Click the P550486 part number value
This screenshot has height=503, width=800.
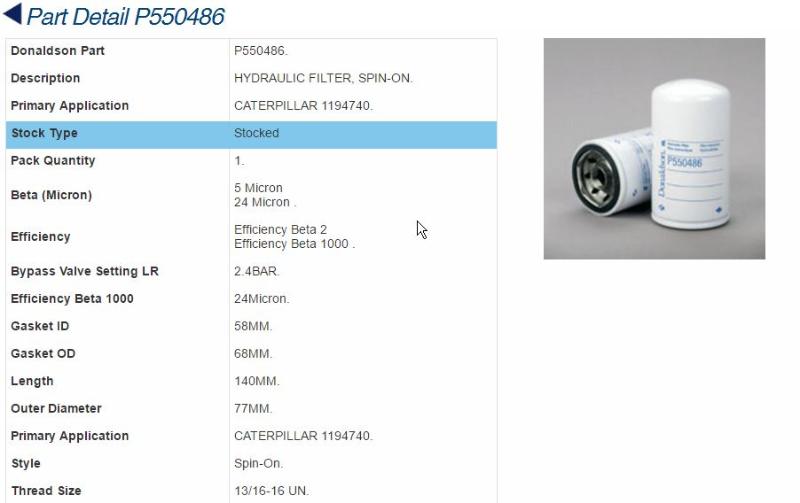point(261,51)
